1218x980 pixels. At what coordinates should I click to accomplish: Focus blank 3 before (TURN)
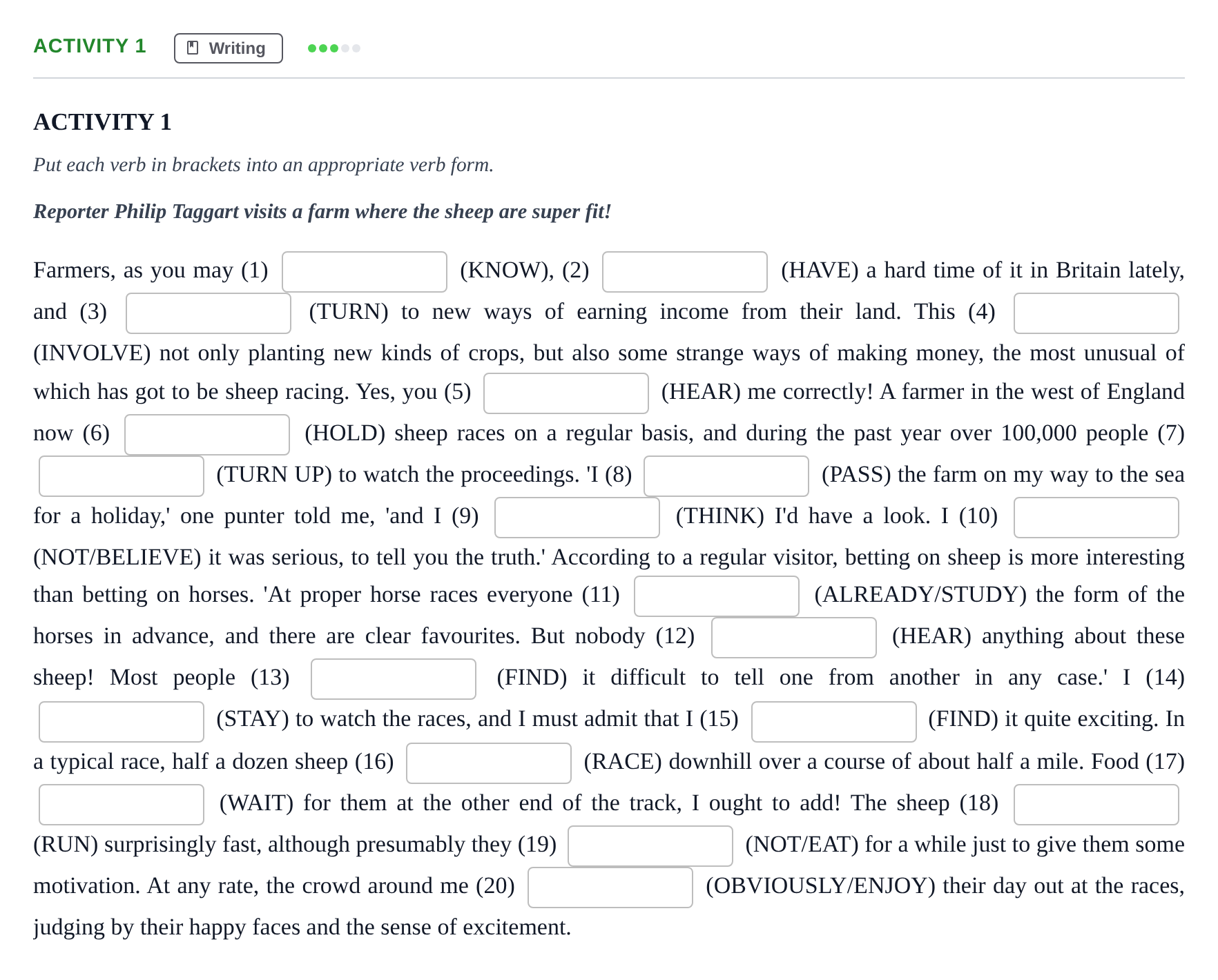[x=209, y=313]
